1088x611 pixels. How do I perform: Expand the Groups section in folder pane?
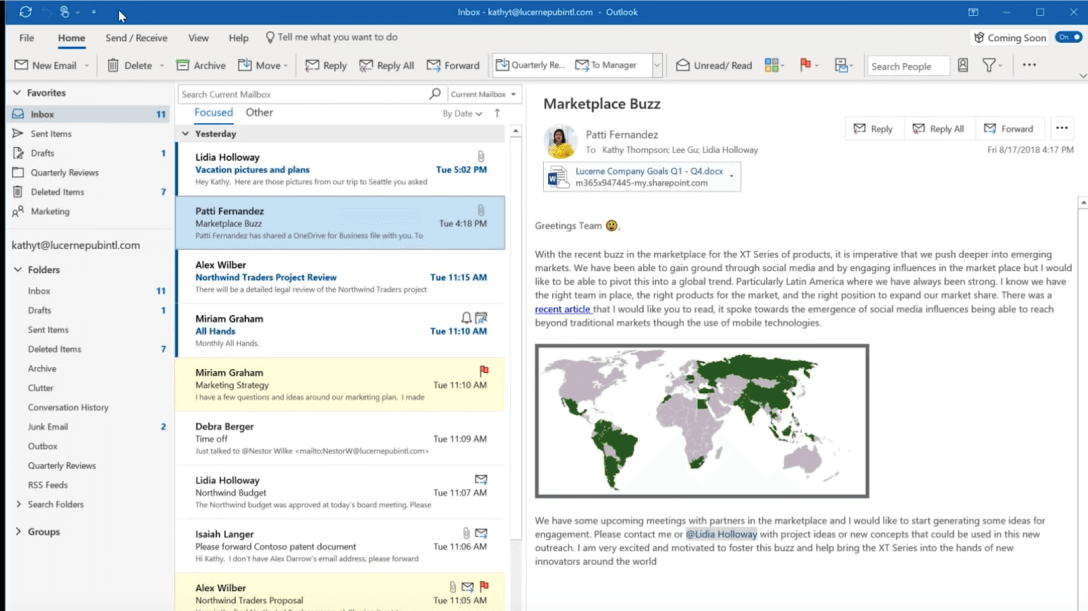click(x=18, y=532)
